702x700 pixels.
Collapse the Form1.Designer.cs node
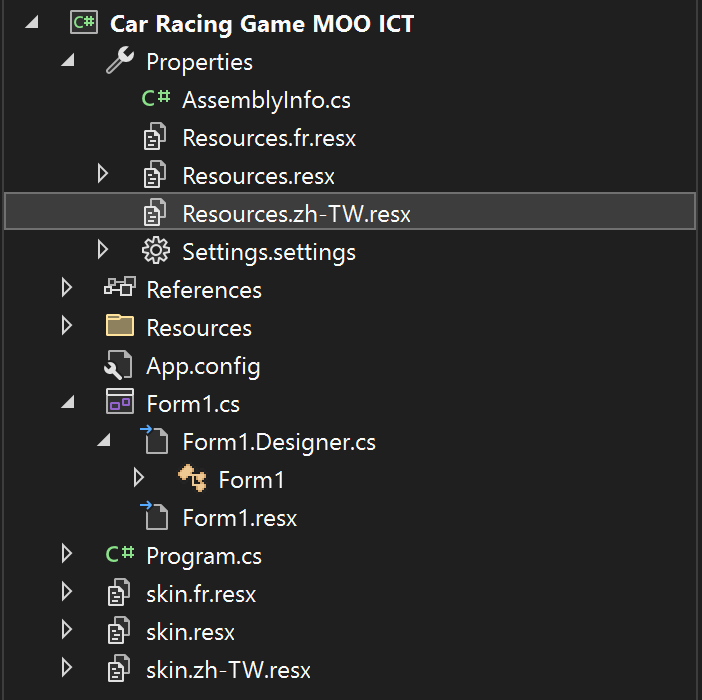point(103,441)
